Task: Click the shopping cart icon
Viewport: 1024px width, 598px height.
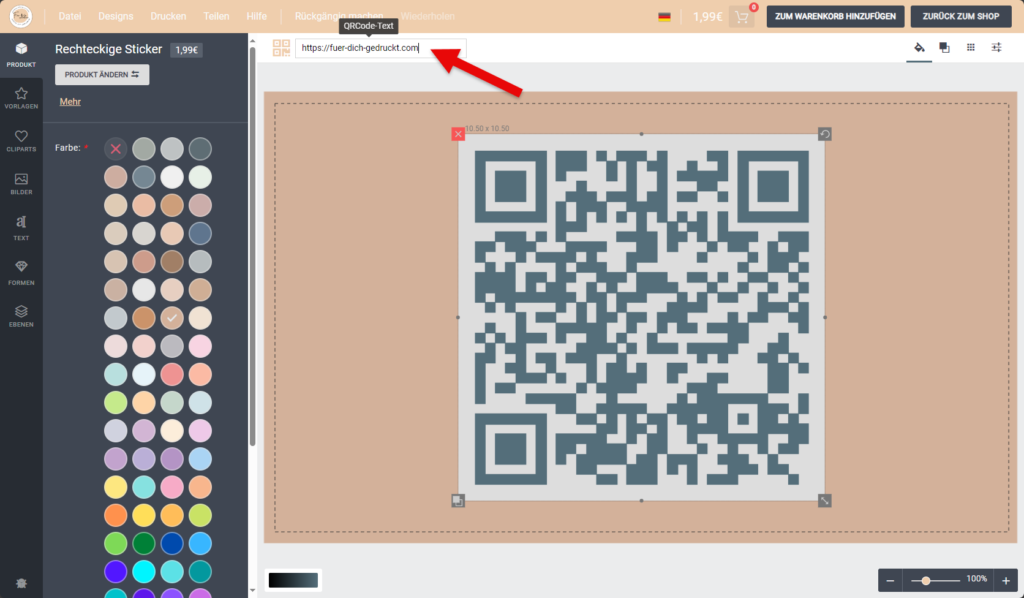Action: click(x=742, y=17)
